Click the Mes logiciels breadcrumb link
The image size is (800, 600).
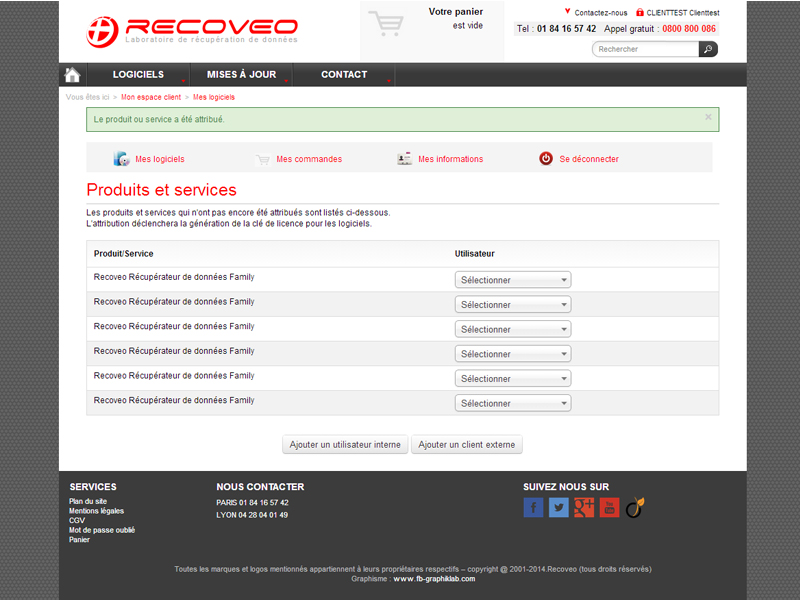[x=214, y=97]
